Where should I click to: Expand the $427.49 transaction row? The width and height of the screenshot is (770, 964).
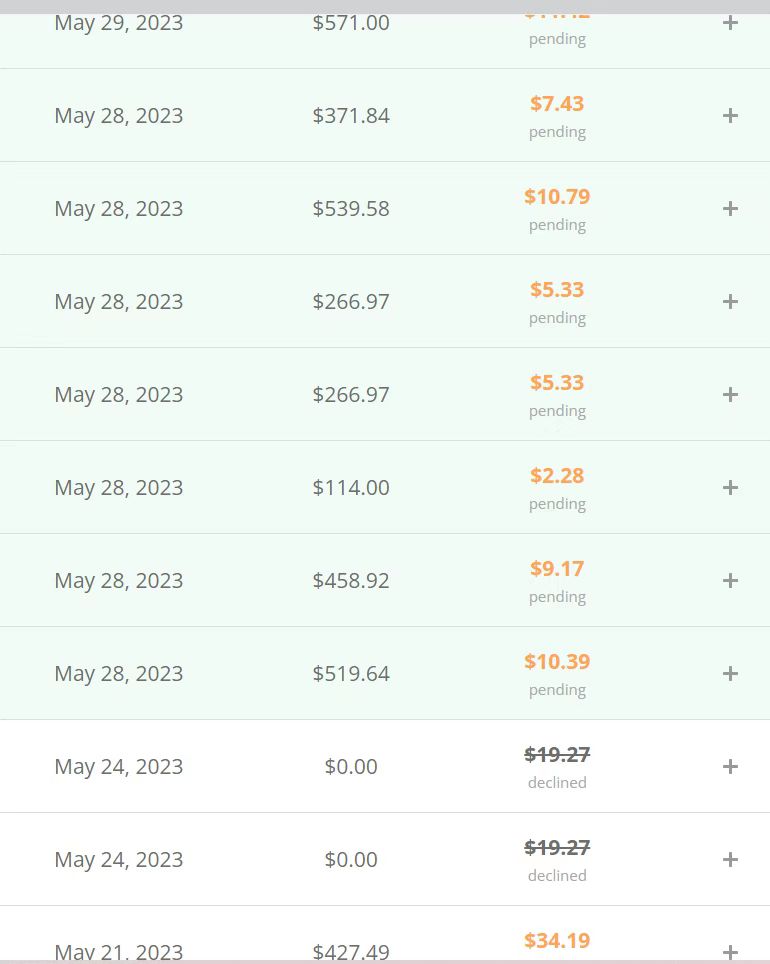click(x=730, y=952)
